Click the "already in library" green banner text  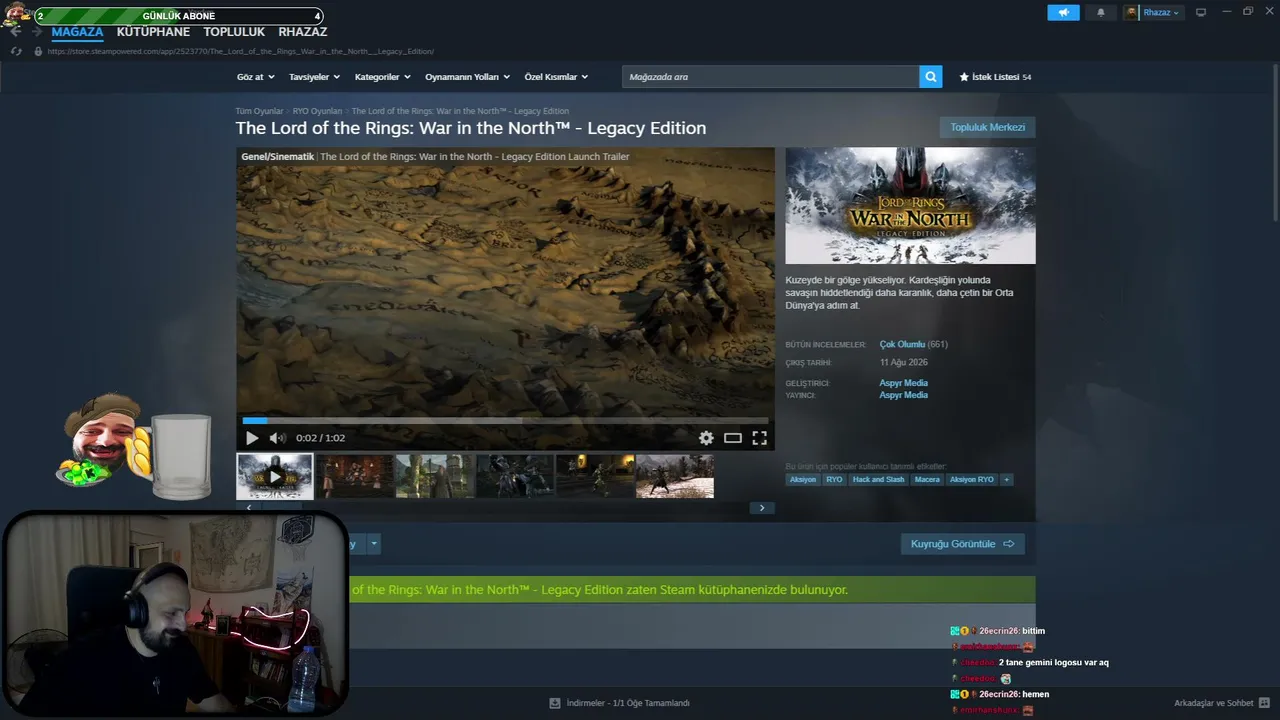(x=599, y=590)
